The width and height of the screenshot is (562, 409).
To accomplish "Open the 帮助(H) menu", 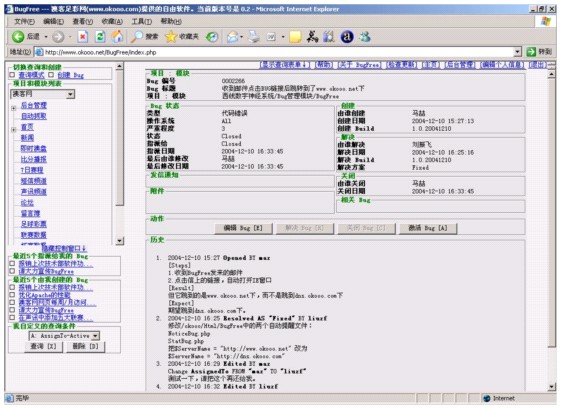I will 171,22.
